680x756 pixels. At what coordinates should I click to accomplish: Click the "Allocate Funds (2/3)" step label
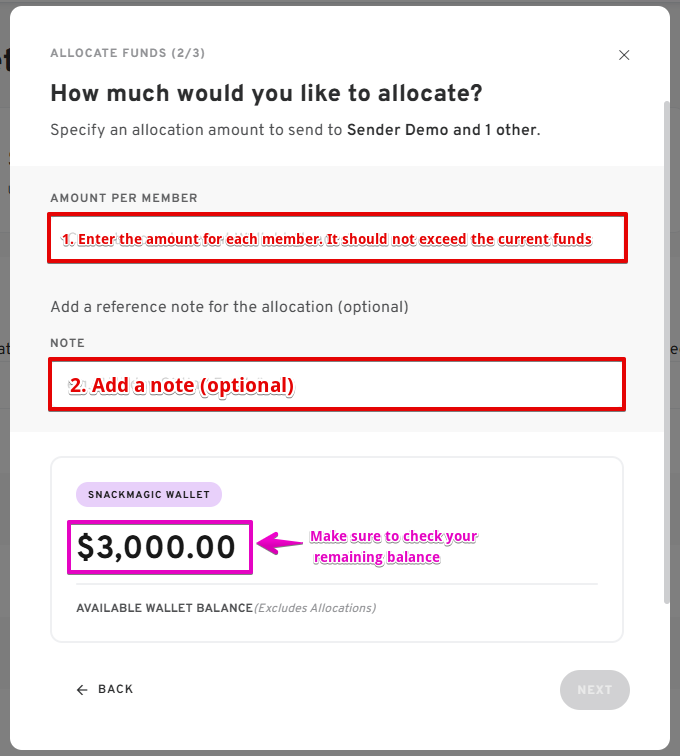(128, 53)
